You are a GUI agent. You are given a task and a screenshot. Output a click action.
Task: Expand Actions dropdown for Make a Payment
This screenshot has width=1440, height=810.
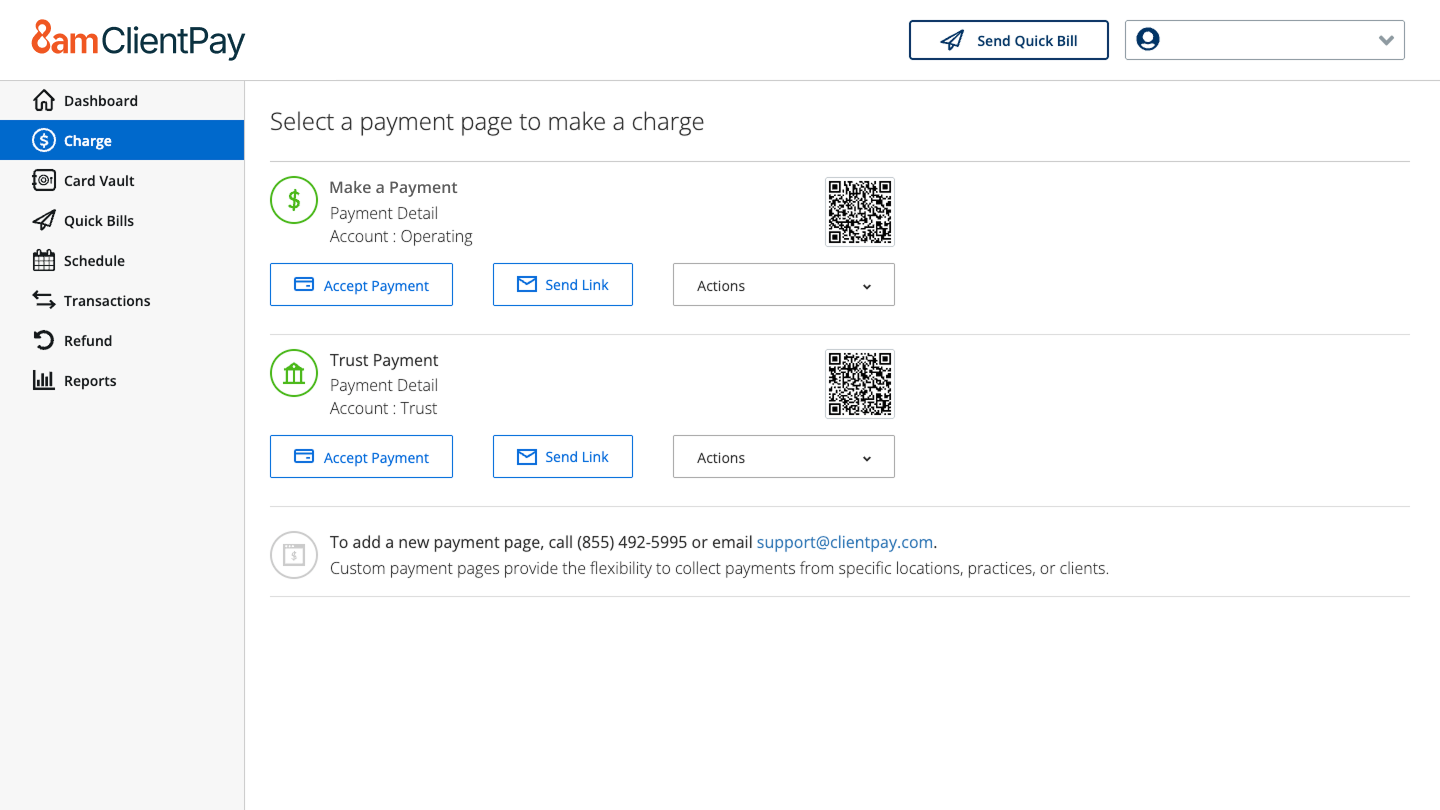click(x=783, y=286)
